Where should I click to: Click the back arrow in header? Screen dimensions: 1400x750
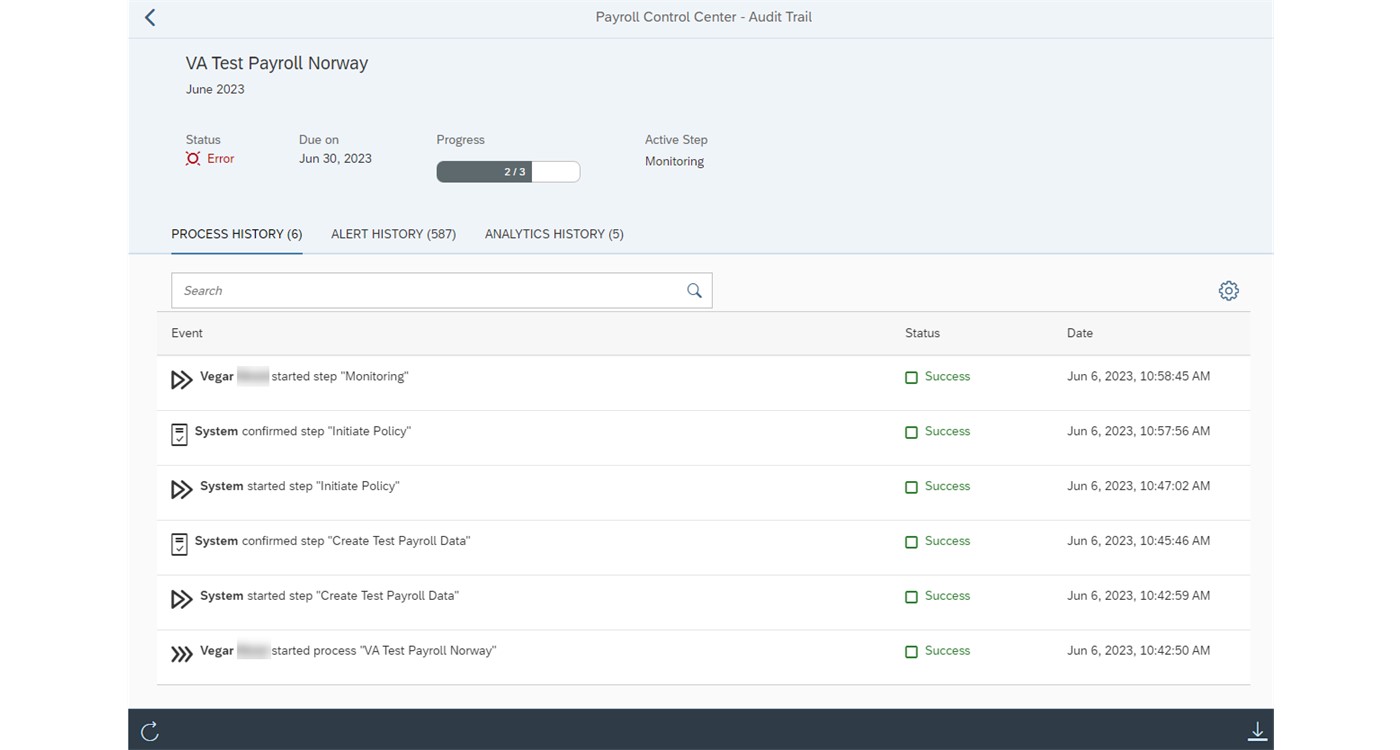pos(150,17)
